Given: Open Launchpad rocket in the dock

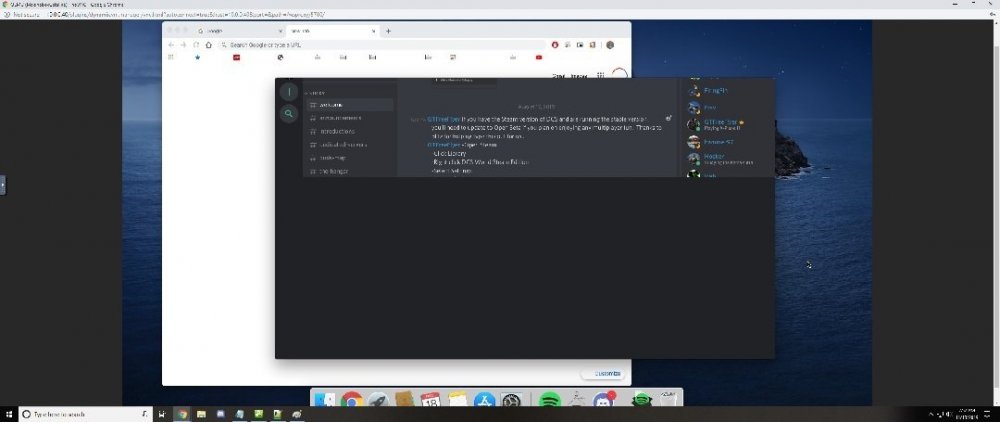Looking at the screenshot, I should click(378, 400).
